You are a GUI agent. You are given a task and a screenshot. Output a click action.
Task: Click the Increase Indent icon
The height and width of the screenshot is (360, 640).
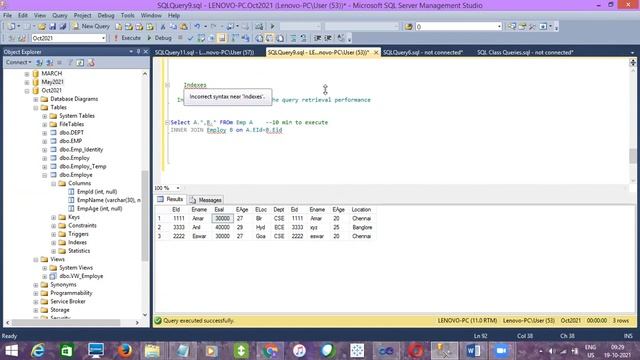[x=328, y=38]
